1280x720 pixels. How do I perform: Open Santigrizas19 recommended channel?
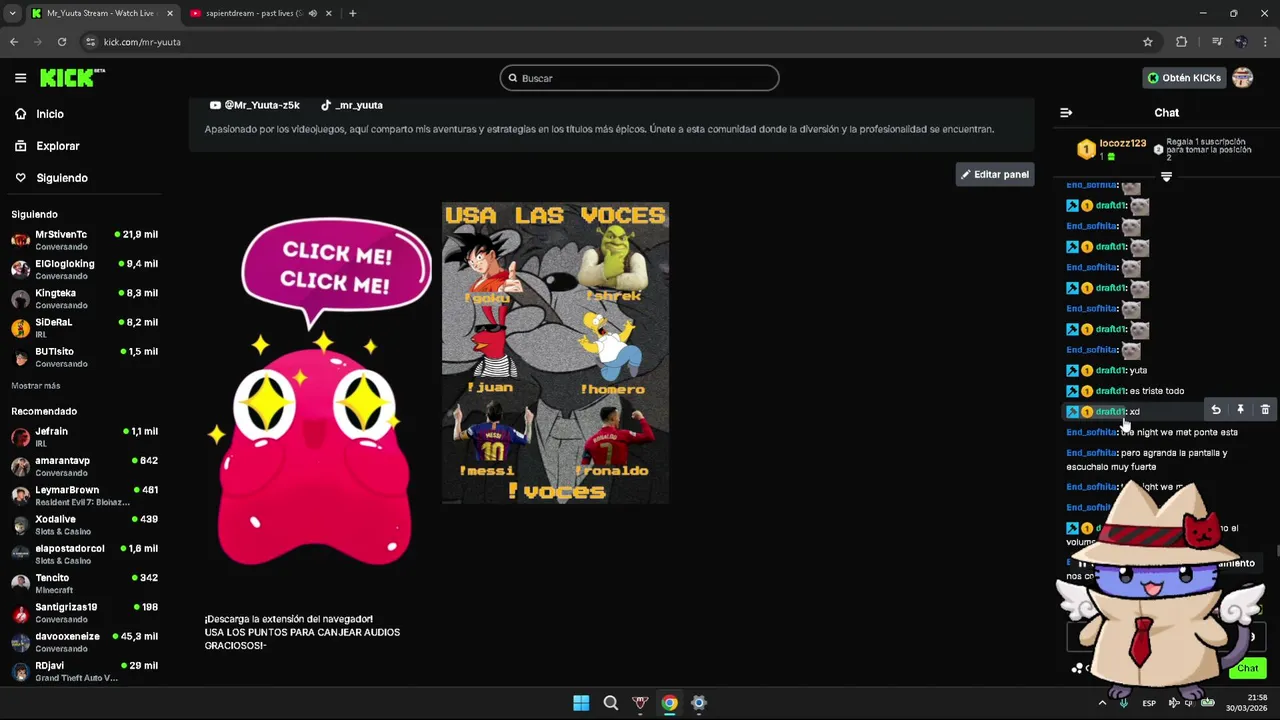[x=84, y=612]
